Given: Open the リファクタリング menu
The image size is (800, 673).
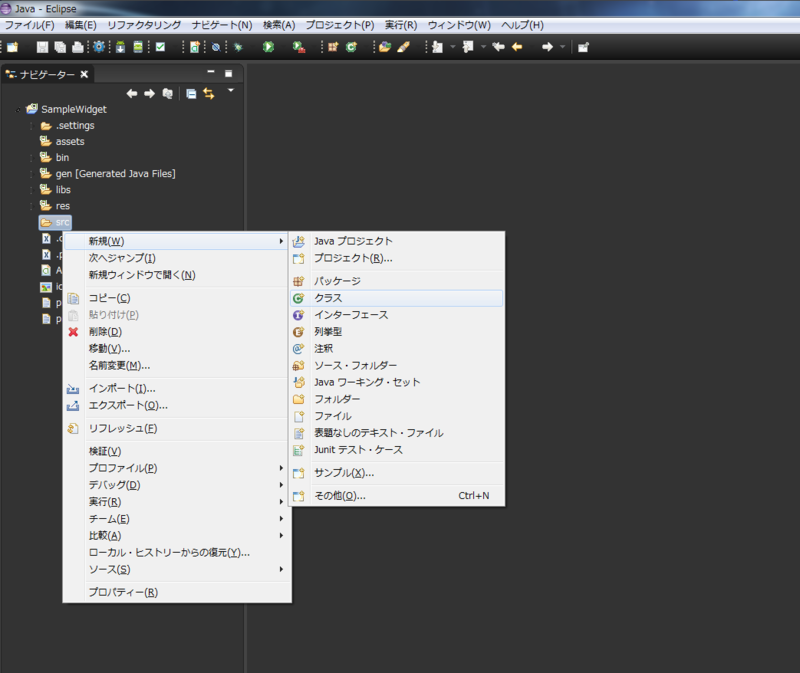Looking at the screenshot, I should coord(144,25).
